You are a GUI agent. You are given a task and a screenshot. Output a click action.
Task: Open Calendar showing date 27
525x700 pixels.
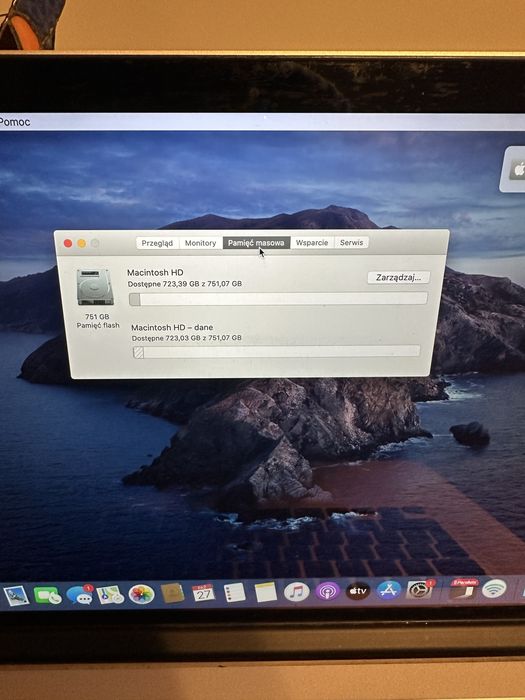pos(204,593)
